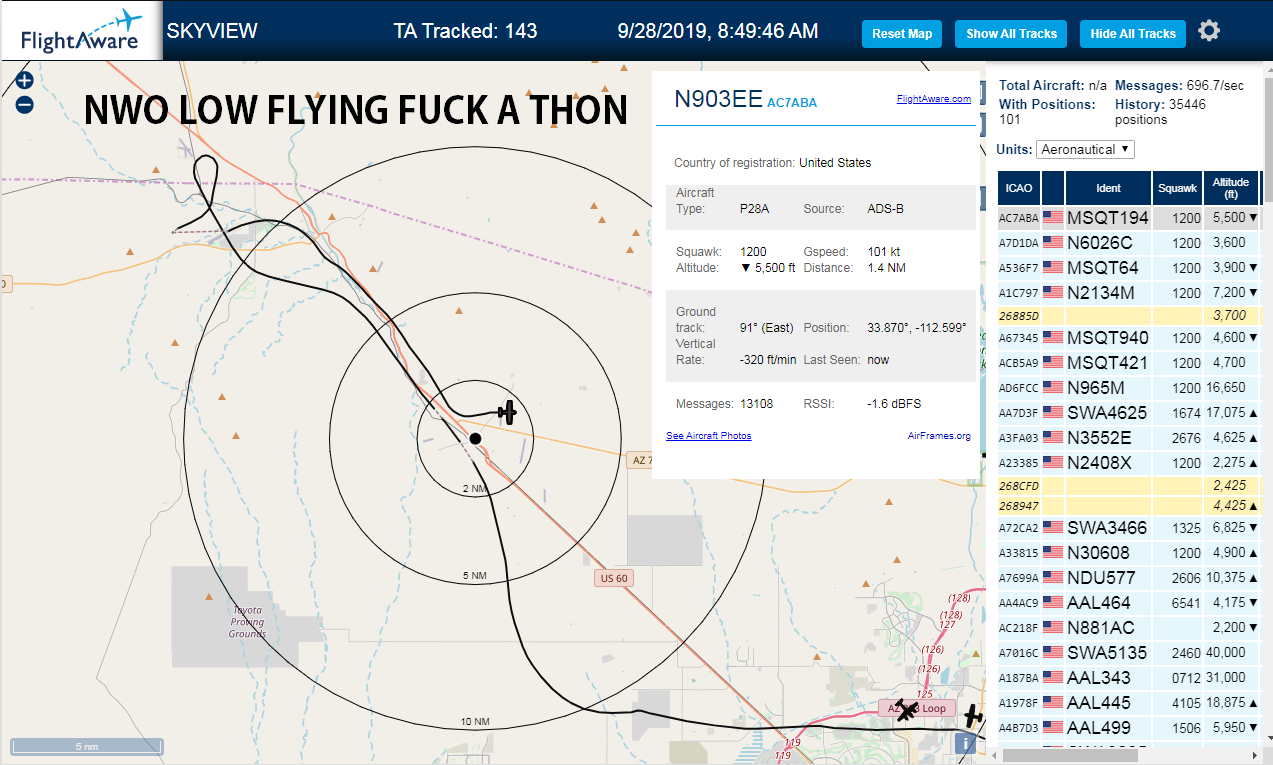Select AAL499 in aircraft list
The height and width of the screenshot is (765, 1273).
click(x=1128, y=727)
